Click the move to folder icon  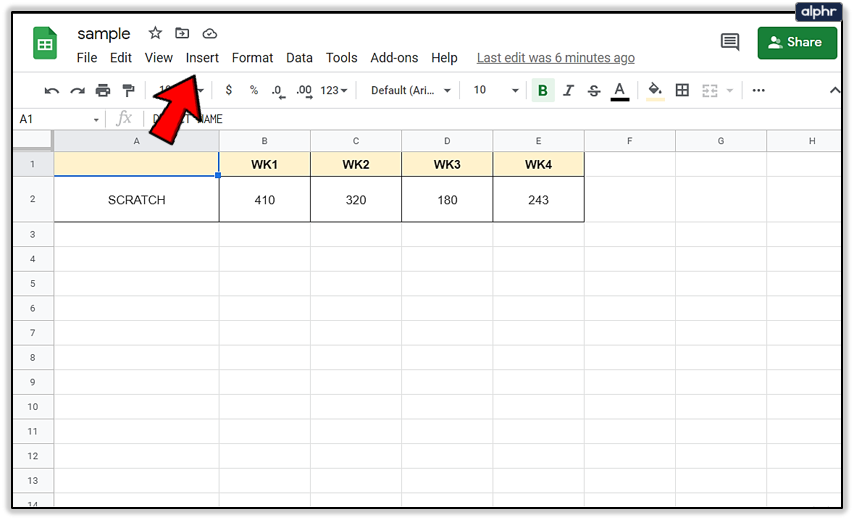click(182, 33)
